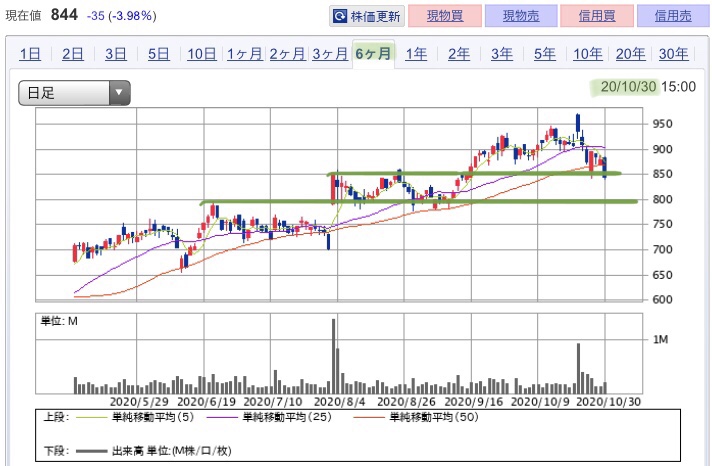The height and width of the screenshot is (466, 712).
Task: Click legend entry 出来高 単位:(M株/口/枚)
Action: pyautogui.click(x=172, y=451)
